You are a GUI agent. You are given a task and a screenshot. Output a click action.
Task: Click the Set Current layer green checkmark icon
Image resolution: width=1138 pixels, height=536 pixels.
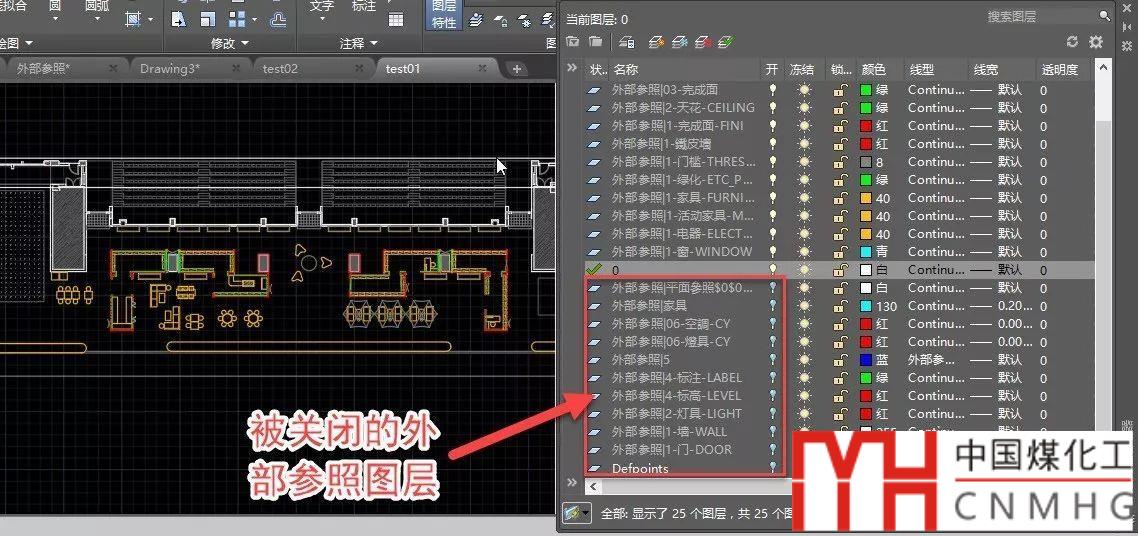[x=726, y=42]
